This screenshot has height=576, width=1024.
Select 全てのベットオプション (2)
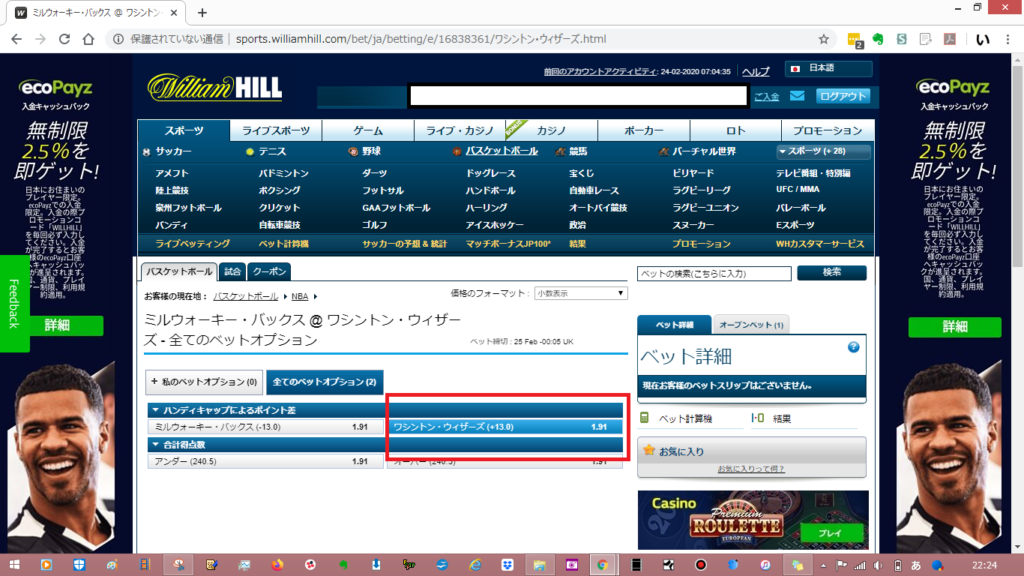tap(325, 382)
